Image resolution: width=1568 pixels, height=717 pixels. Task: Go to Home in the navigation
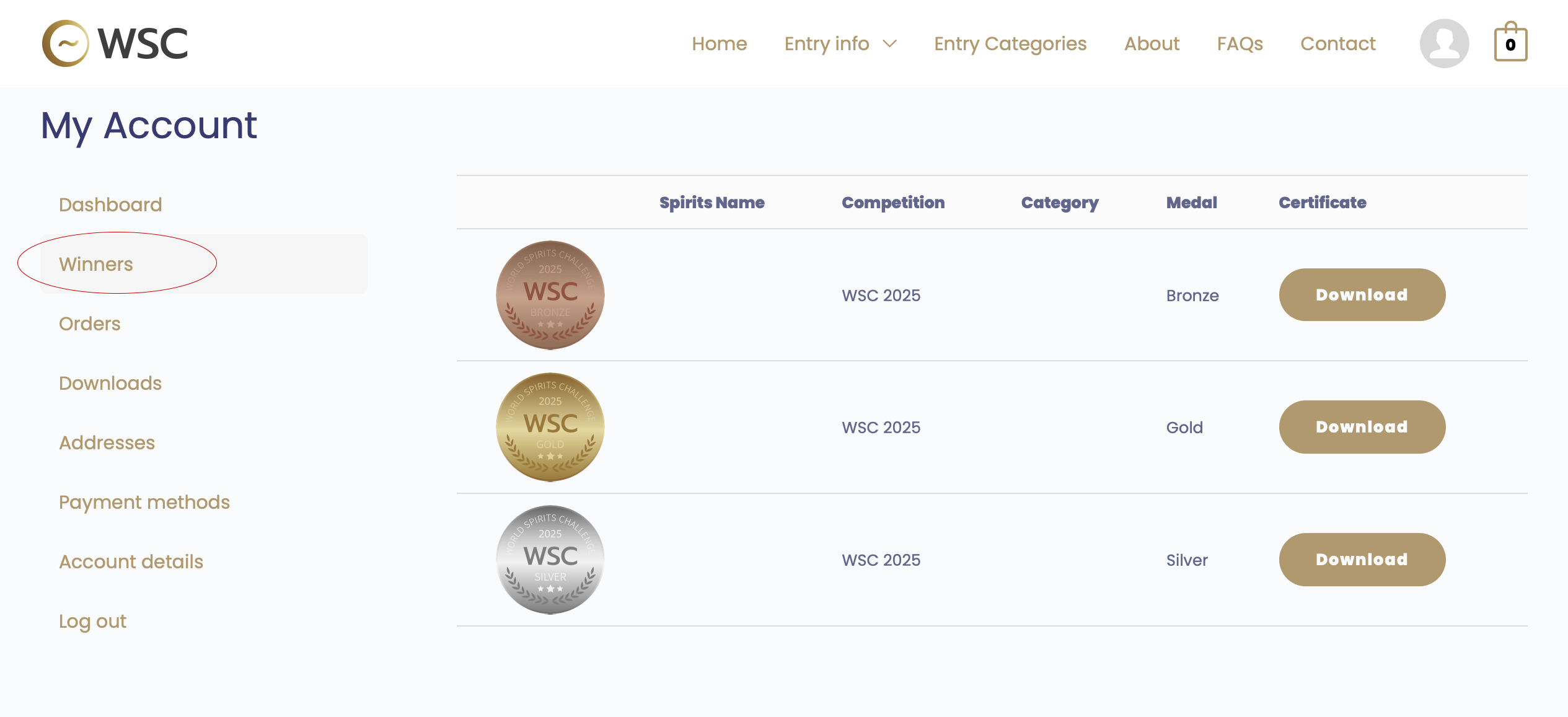[x=720, y=43]
